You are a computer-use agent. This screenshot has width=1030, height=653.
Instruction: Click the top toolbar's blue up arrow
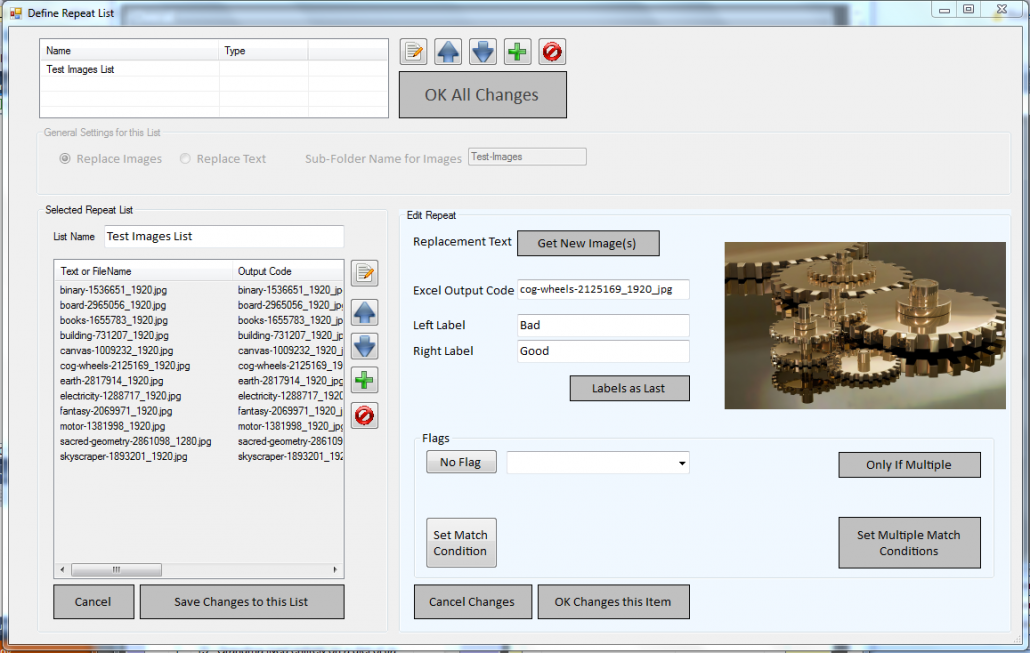449,52
